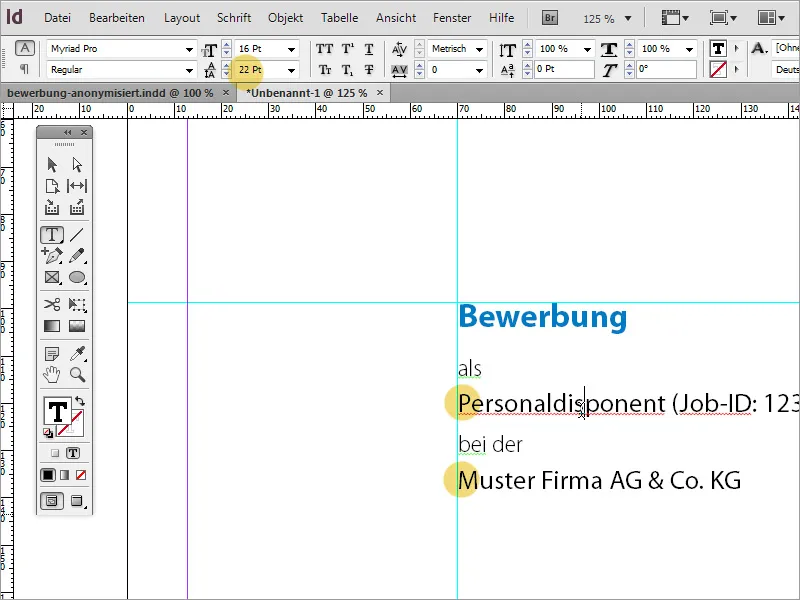Toggle Subscript formatting
This screenshot has width=800, height=600.
pos(347,70)
